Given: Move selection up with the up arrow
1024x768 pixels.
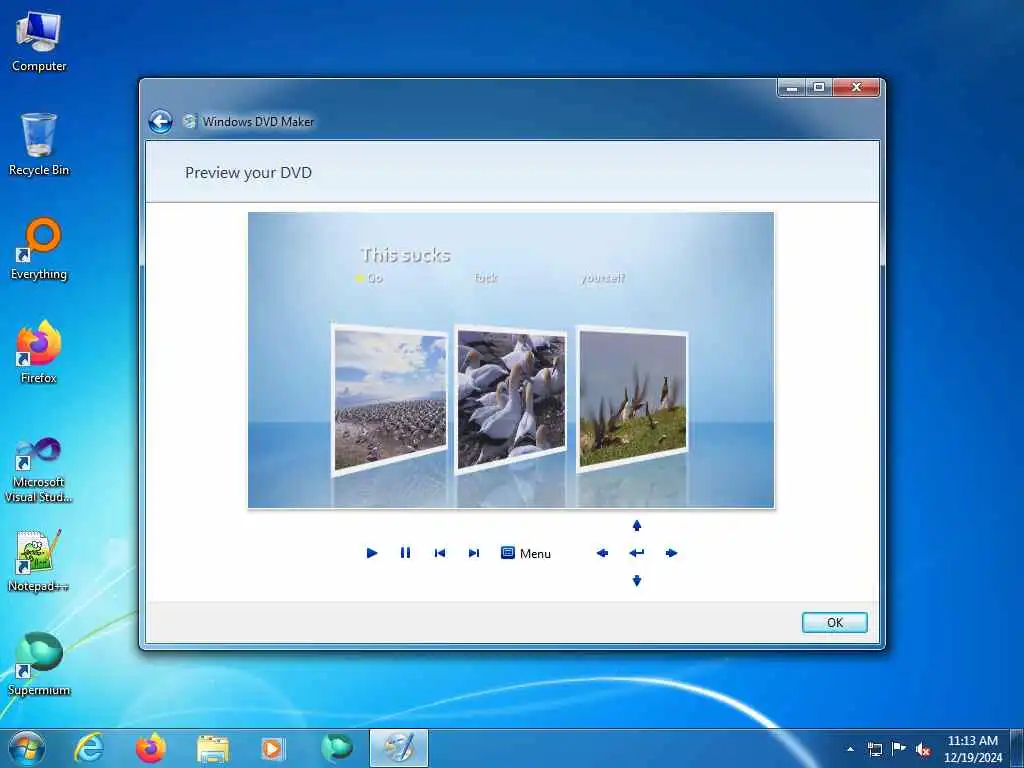Looking at the screenshot, I should click(637, 525).
